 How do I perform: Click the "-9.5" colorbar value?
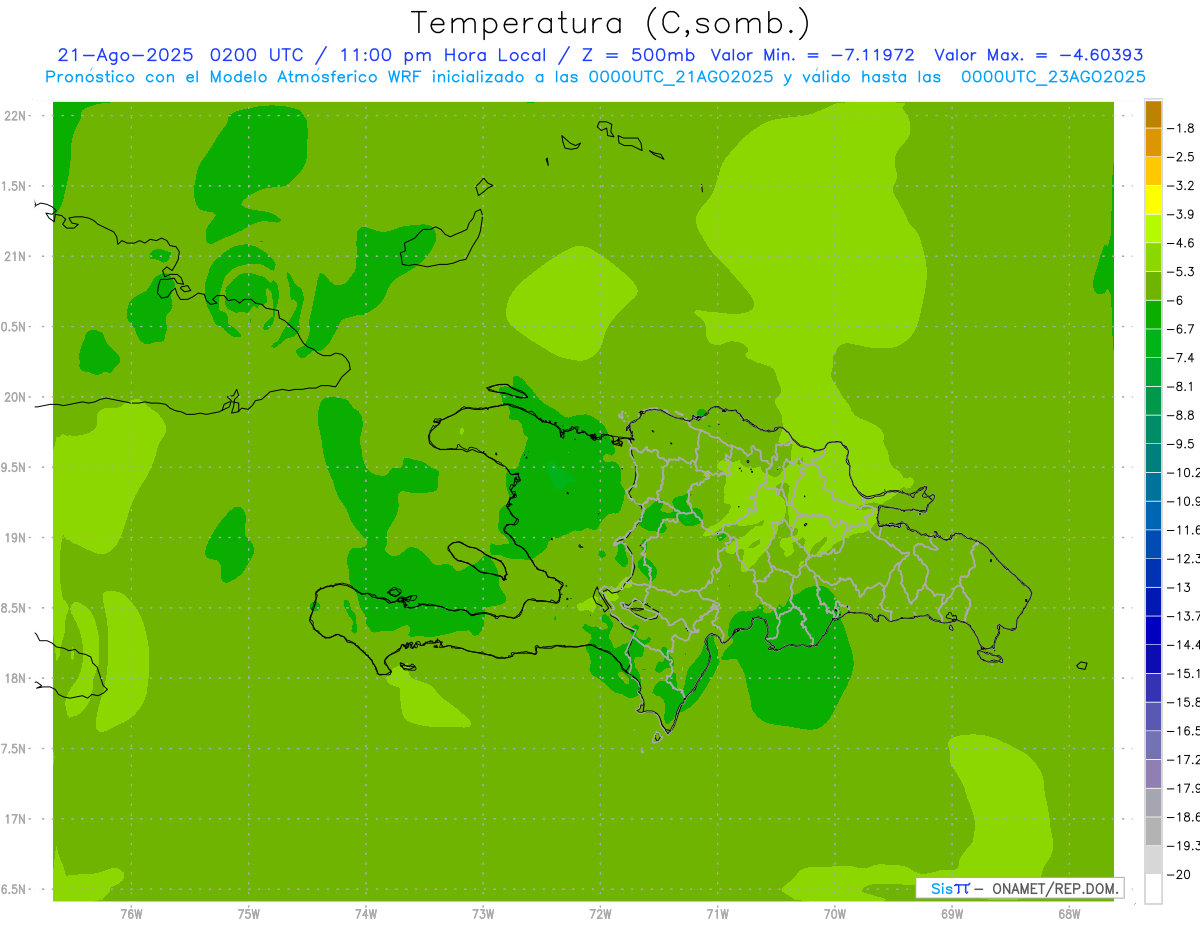click(x=1181, y=443)
